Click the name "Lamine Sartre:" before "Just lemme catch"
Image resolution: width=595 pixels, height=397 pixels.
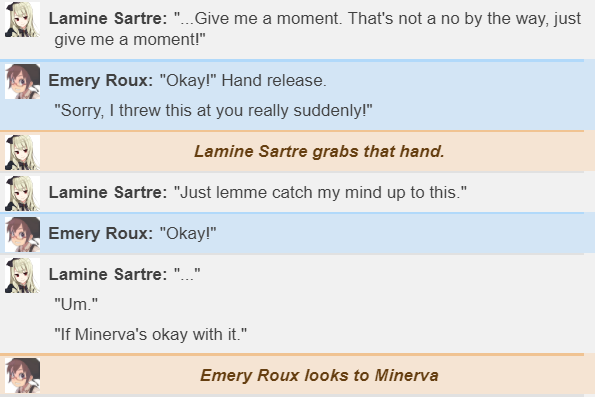[x=108, y=192]
